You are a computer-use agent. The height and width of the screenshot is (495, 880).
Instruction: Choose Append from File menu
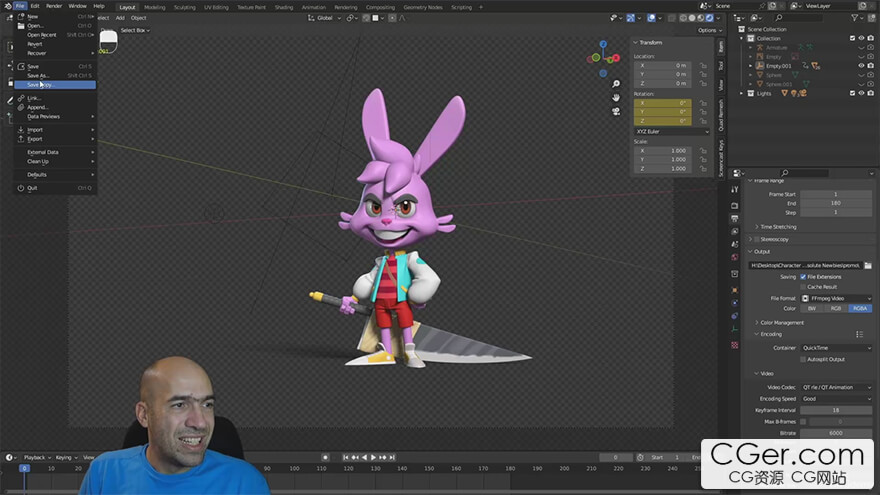(x=55, y=107)
